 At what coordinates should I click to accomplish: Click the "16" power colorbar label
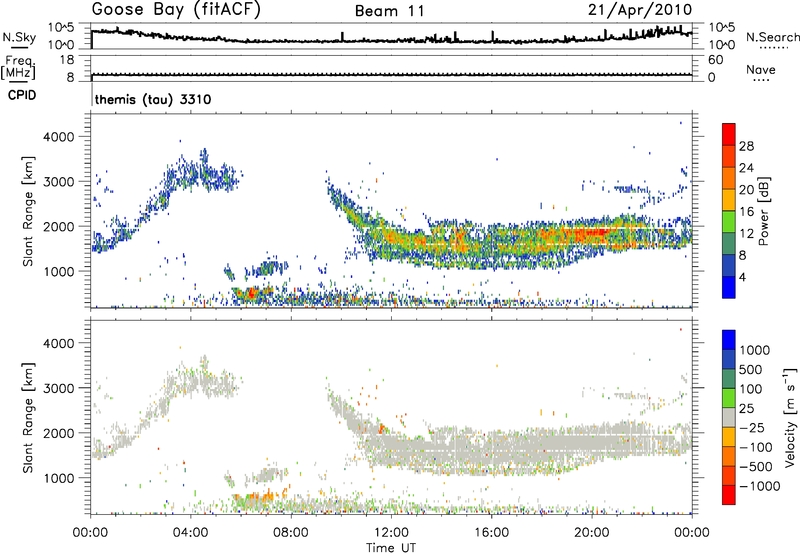(x=746, y=212)
